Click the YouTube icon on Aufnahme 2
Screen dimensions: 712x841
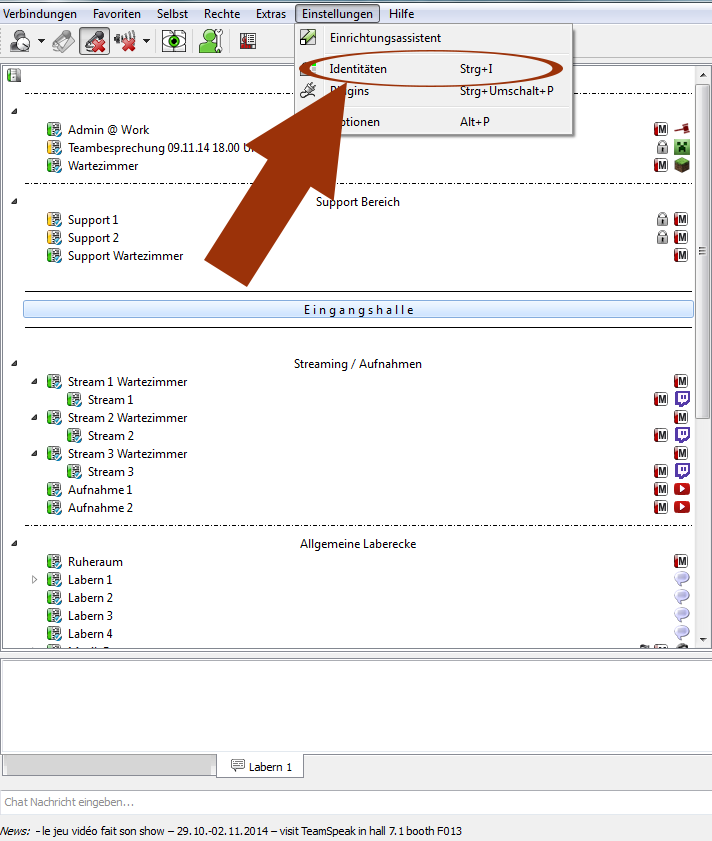tap(682, 507)
